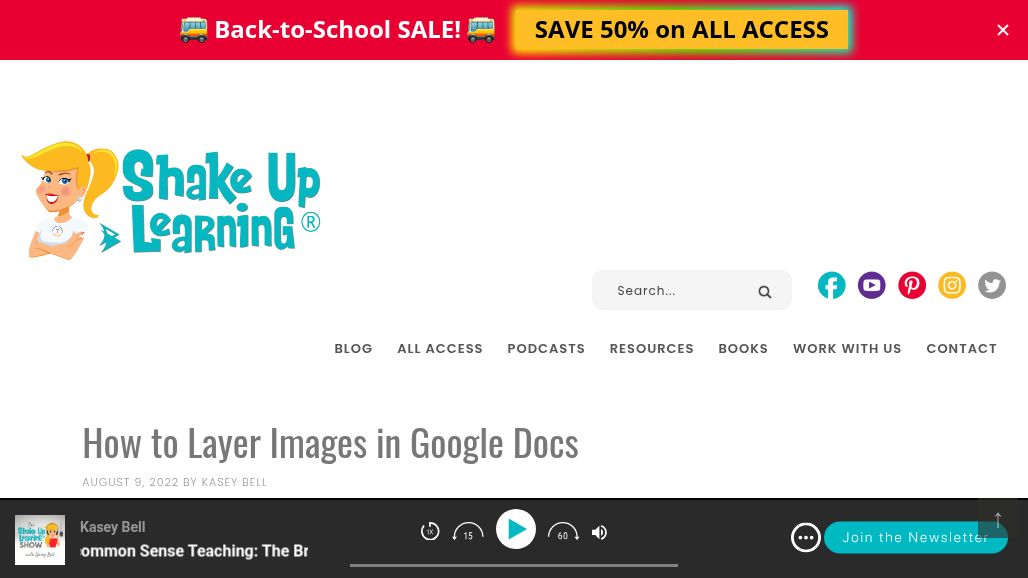
Task: Open the Kasey Bell author link
Action: (234, 482)
